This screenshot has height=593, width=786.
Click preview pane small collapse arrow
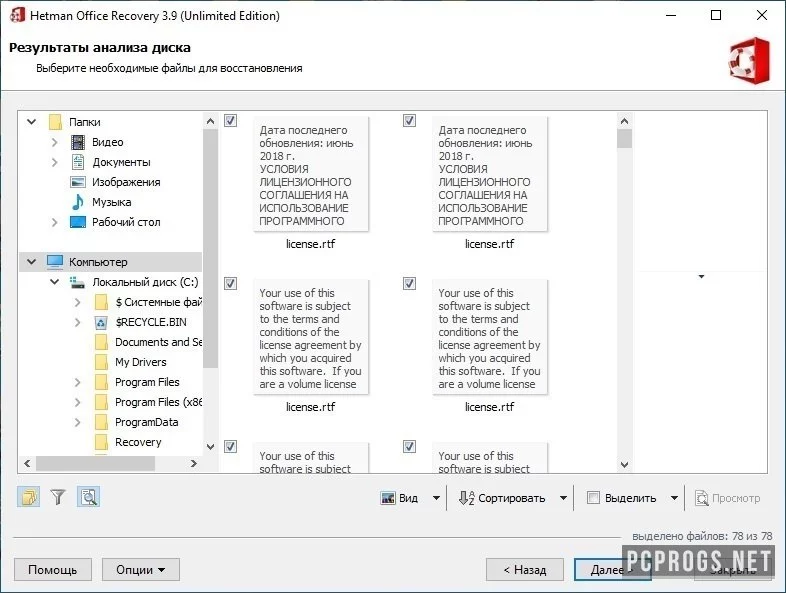click(x=702, y=277)
